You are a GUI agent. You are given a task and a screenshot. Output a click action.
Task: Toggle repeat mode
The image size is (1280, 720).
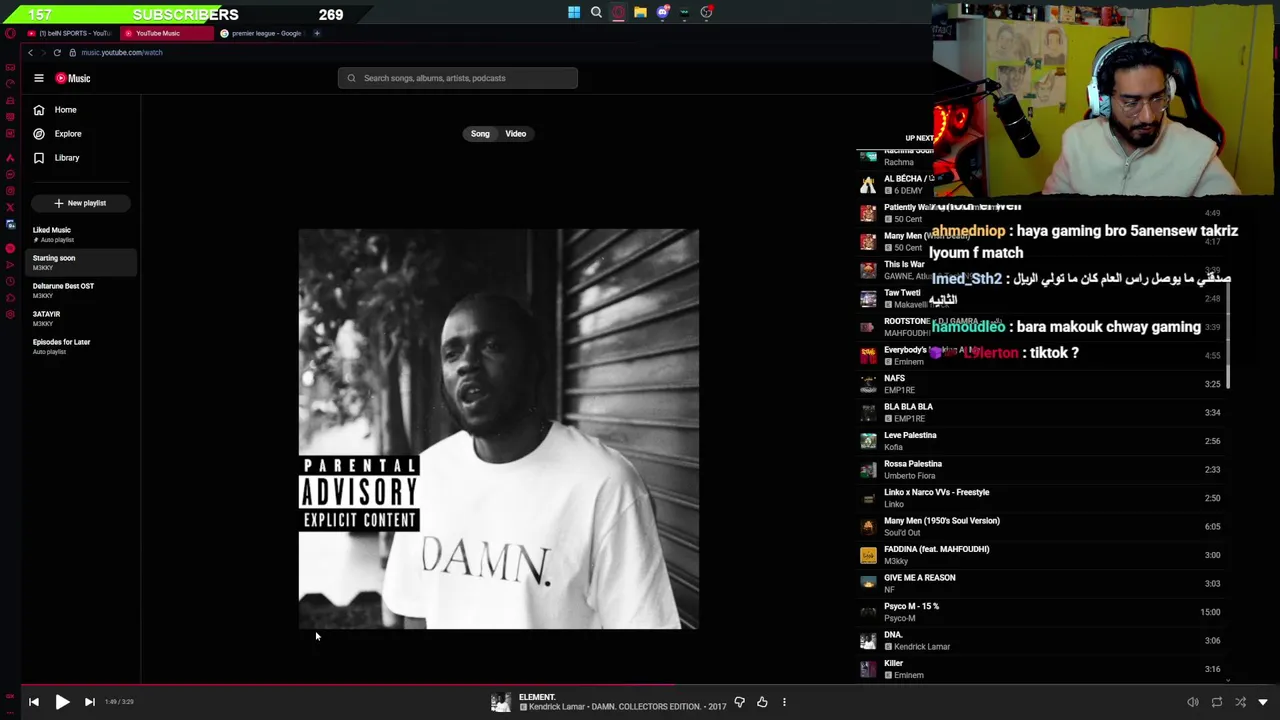pos(1217,702)
